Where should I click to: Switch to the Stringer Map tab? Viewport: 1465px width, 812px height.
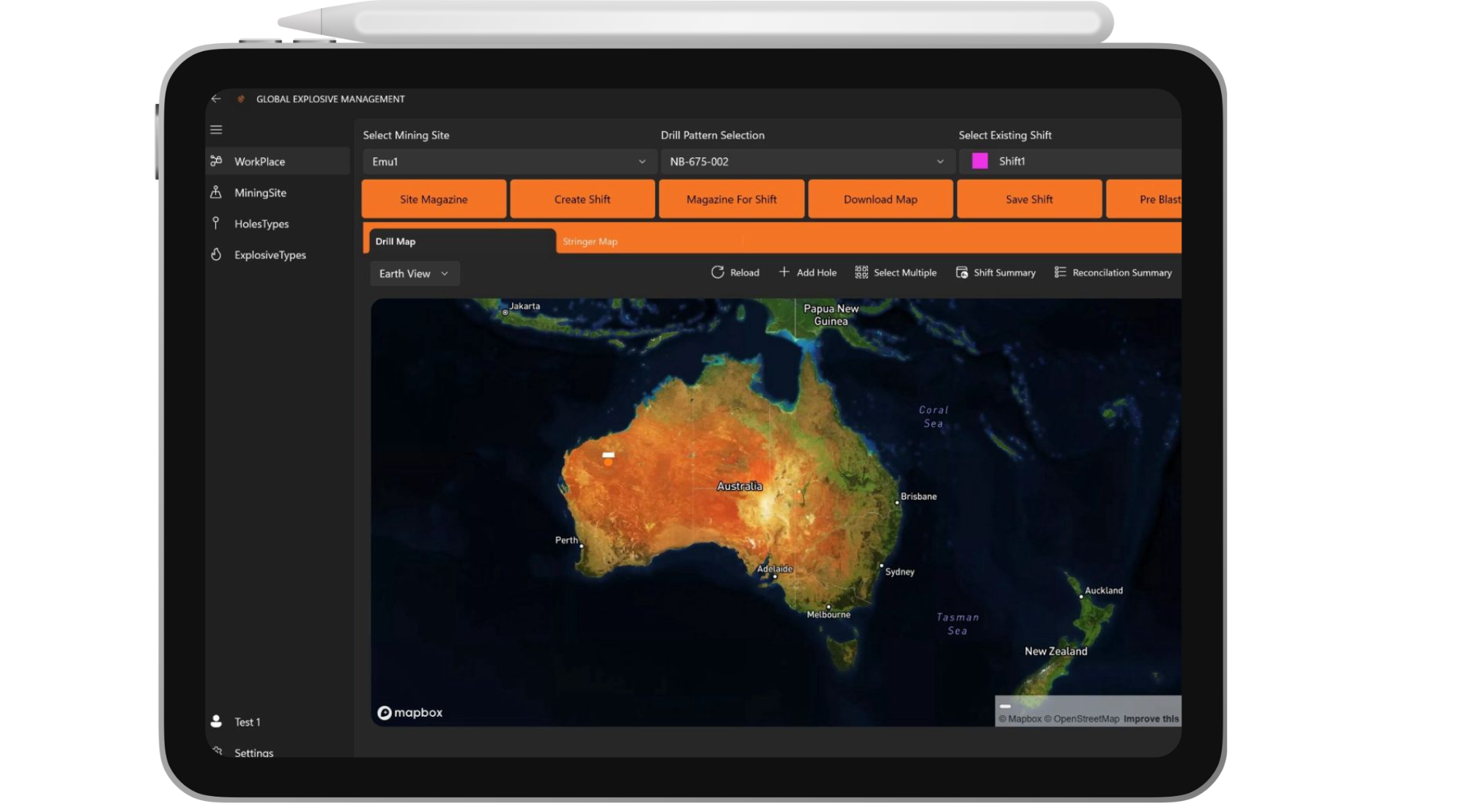click(x=590, y=242)
